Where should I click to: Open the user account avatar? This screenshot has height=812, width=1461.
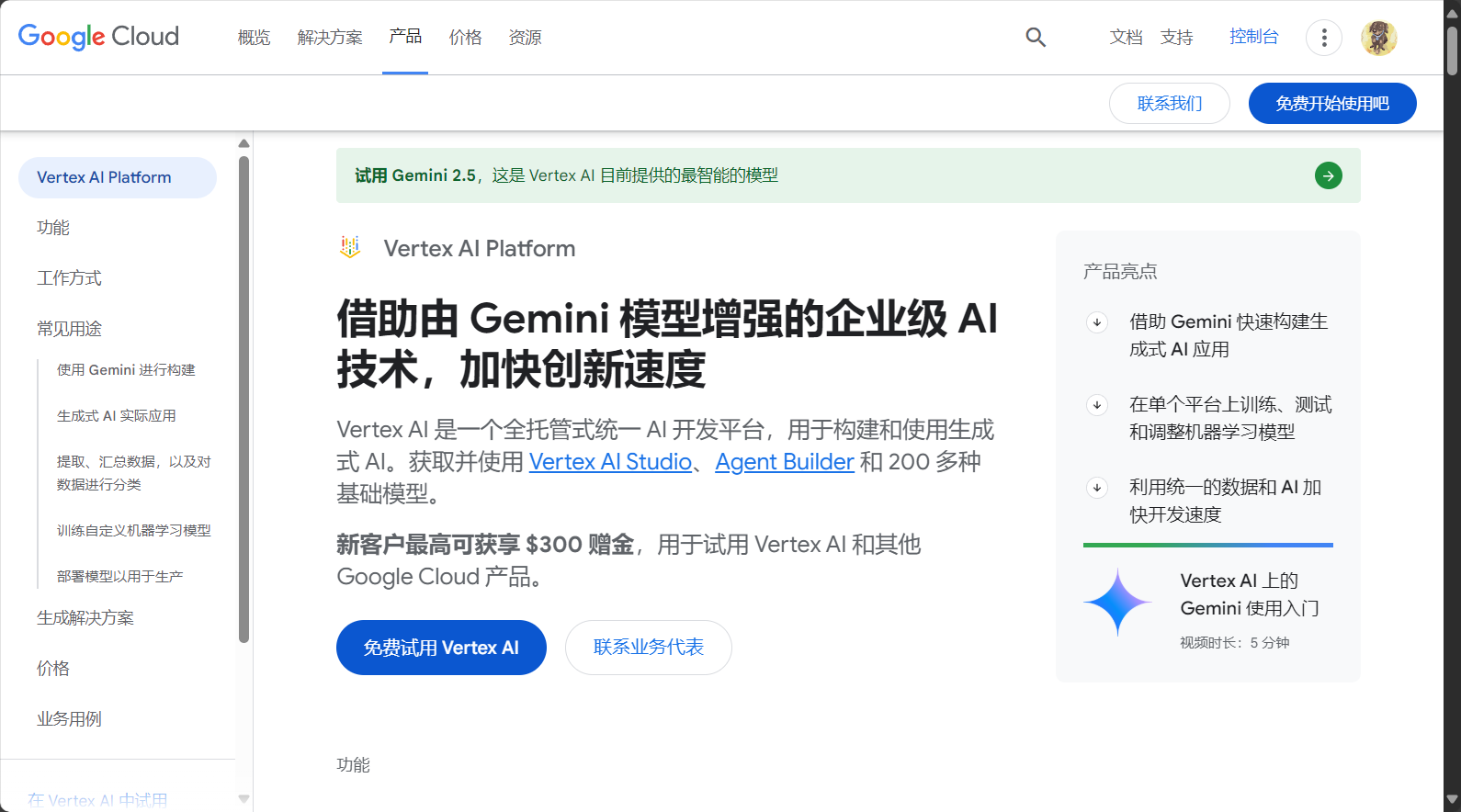1378,38
